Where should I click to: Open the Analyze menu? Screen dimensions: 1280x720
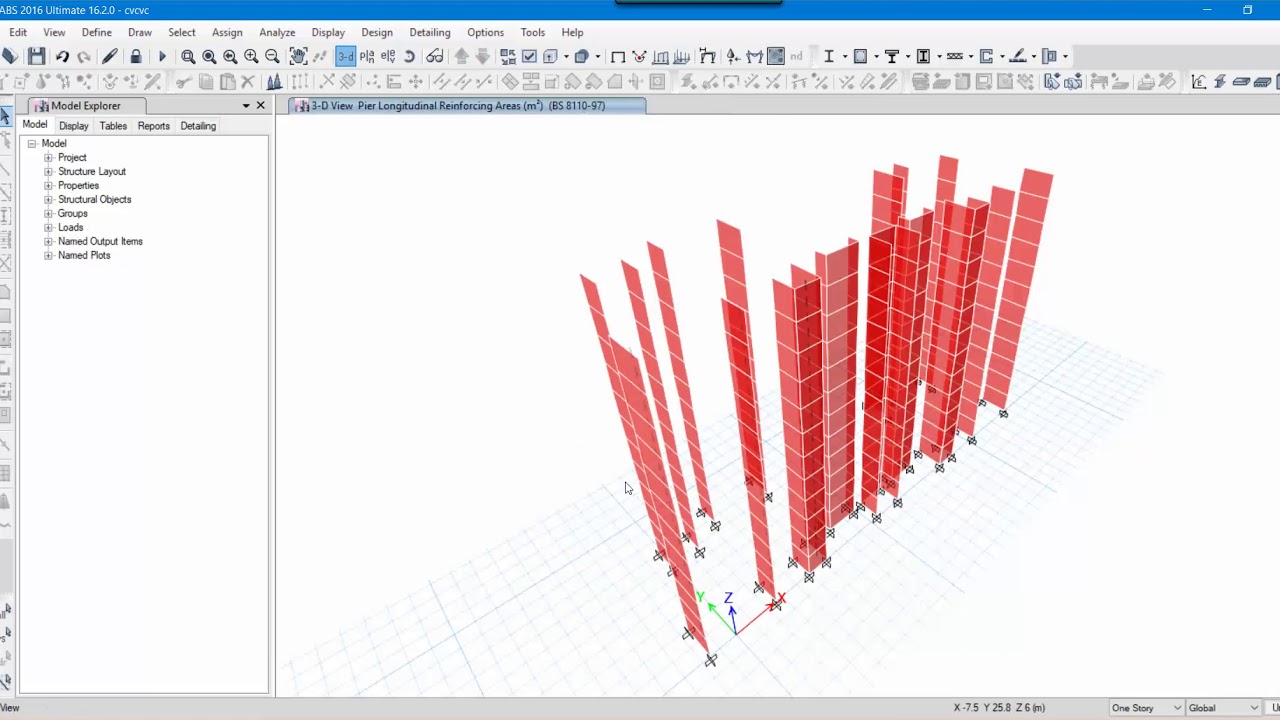pyautogui.click(x=277, y=32)
